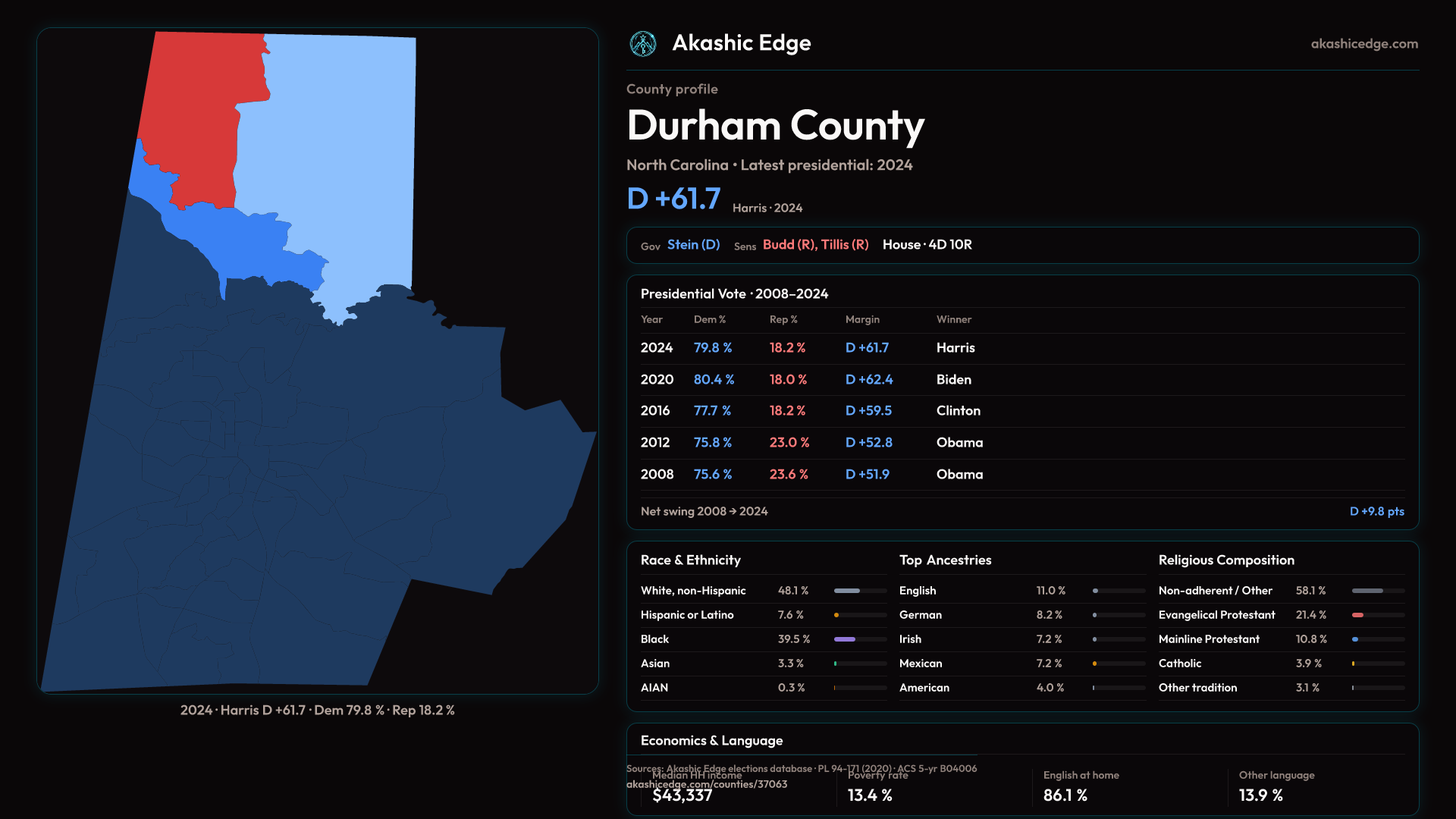The height and width of the screenshot is (819, 1456).
Task: Click net swing D +9.8 pts
Action: pyautogui.click(x=1376, y=512)
